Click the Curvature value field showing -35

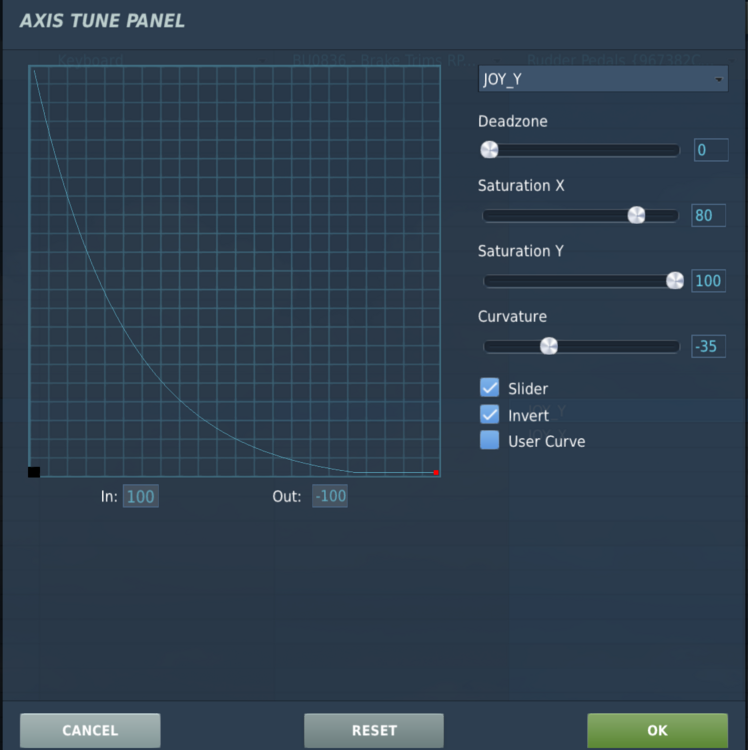(x=708, y=346)
